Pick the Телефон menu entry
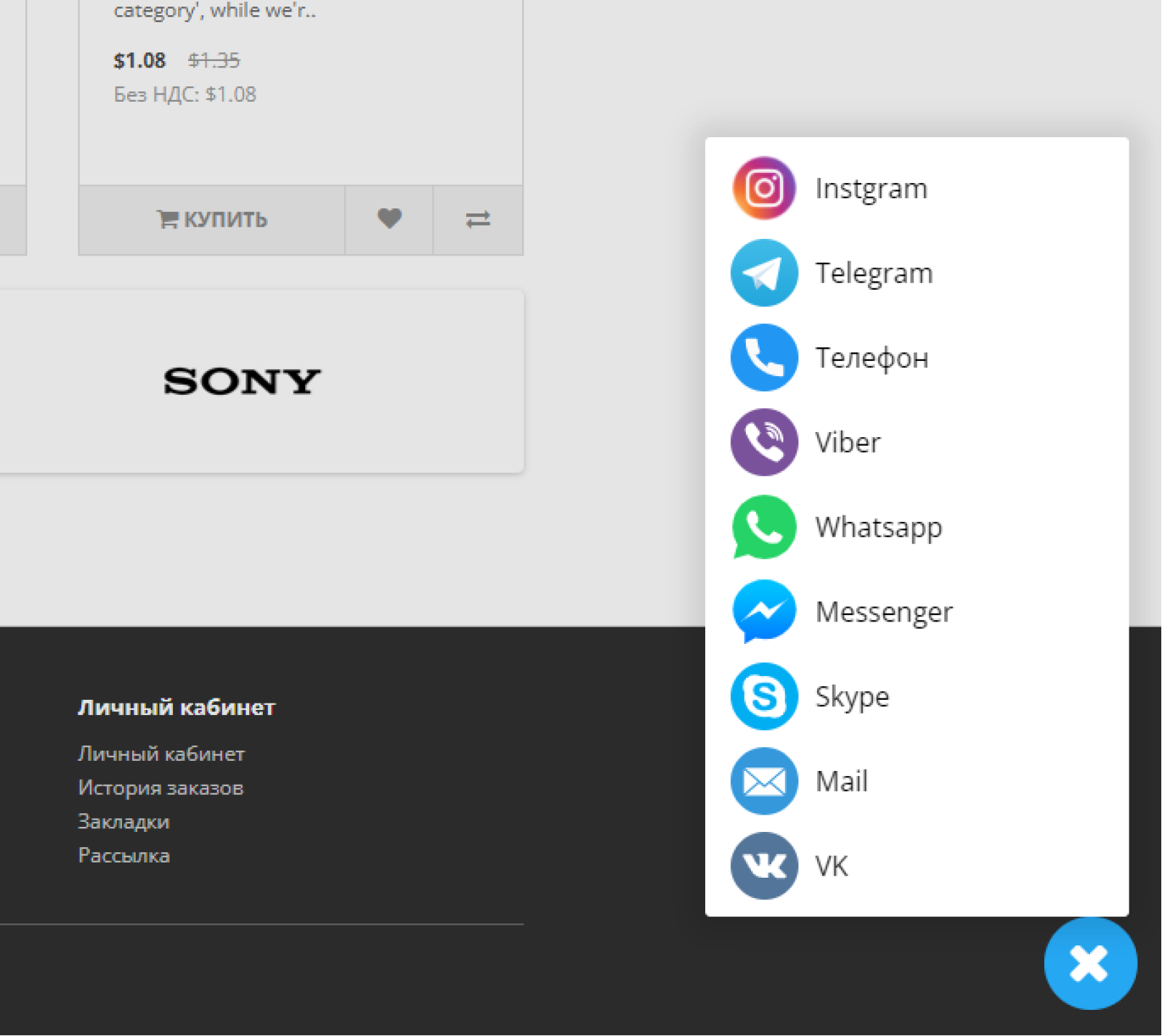The width and height of the screenshot is (1162, 1036). 871,358
